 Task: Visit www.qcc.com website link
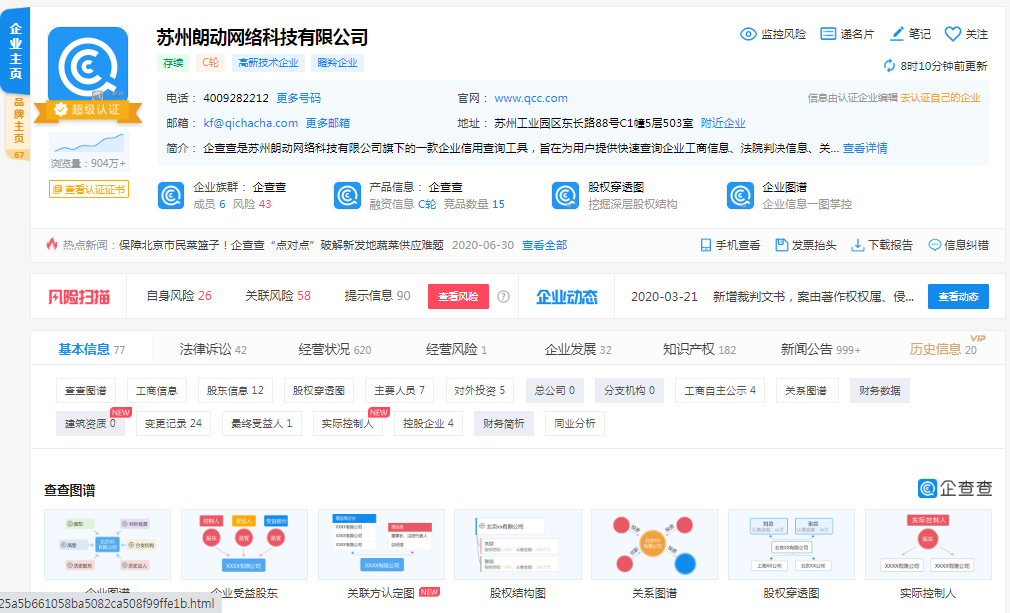(531, 98)
